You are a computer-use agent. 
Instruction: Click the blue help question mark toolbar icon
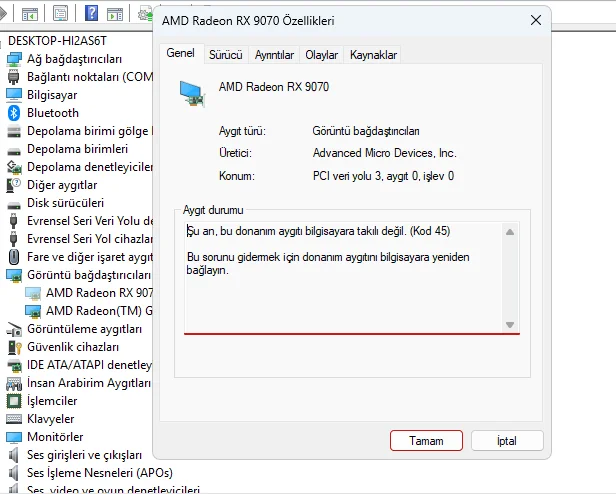coord(91,13)
